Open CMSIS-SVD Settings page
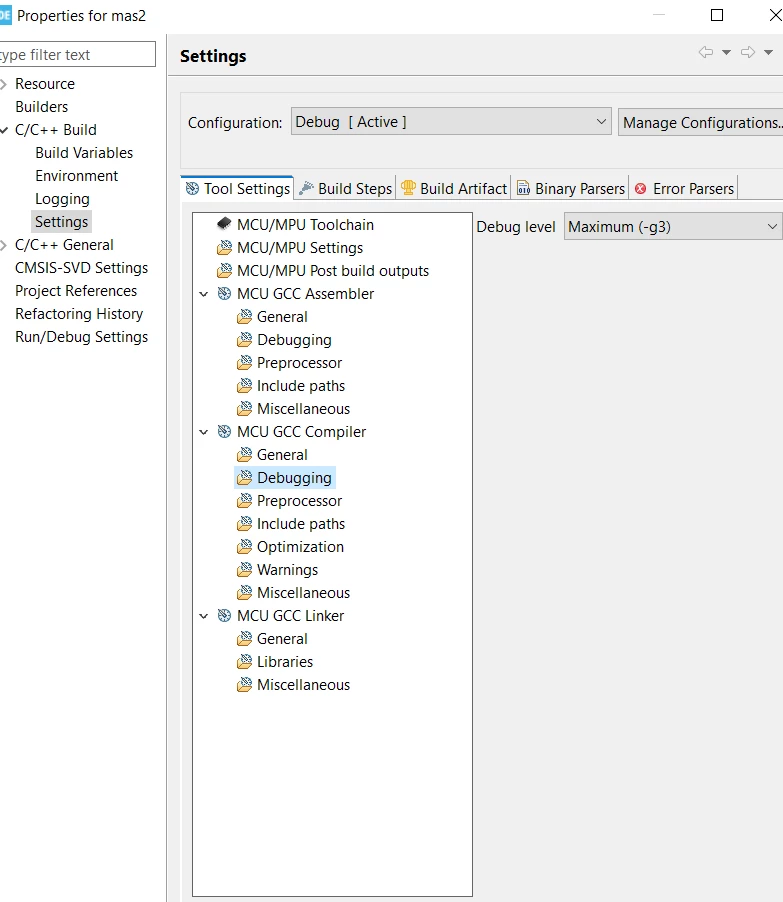Viewport: 783px width, 902px height. pos(81,268)
